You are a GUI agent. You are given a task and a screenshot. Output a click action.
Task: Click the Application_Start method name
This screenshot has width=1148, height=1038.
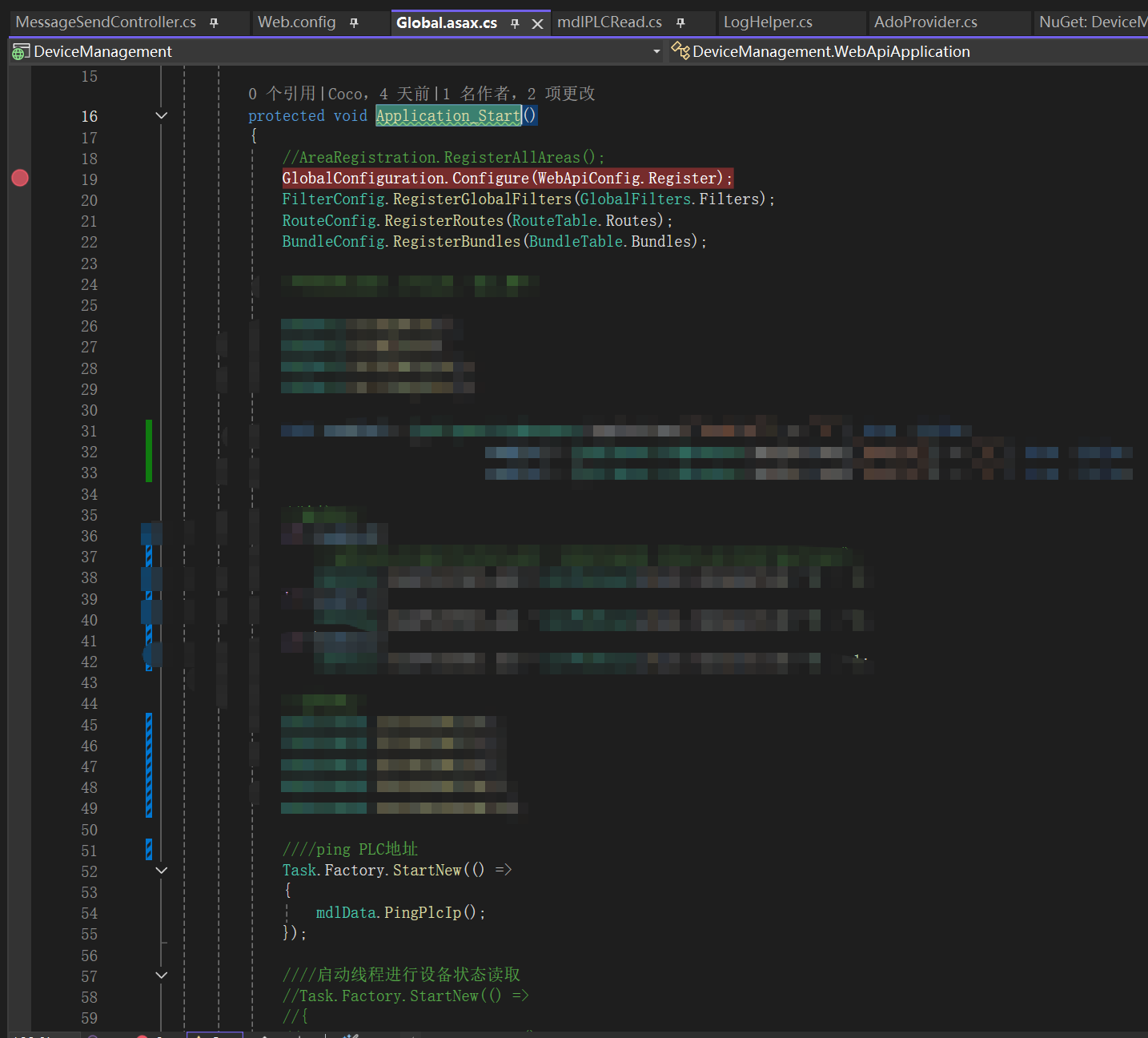click(x=448, y=116)
